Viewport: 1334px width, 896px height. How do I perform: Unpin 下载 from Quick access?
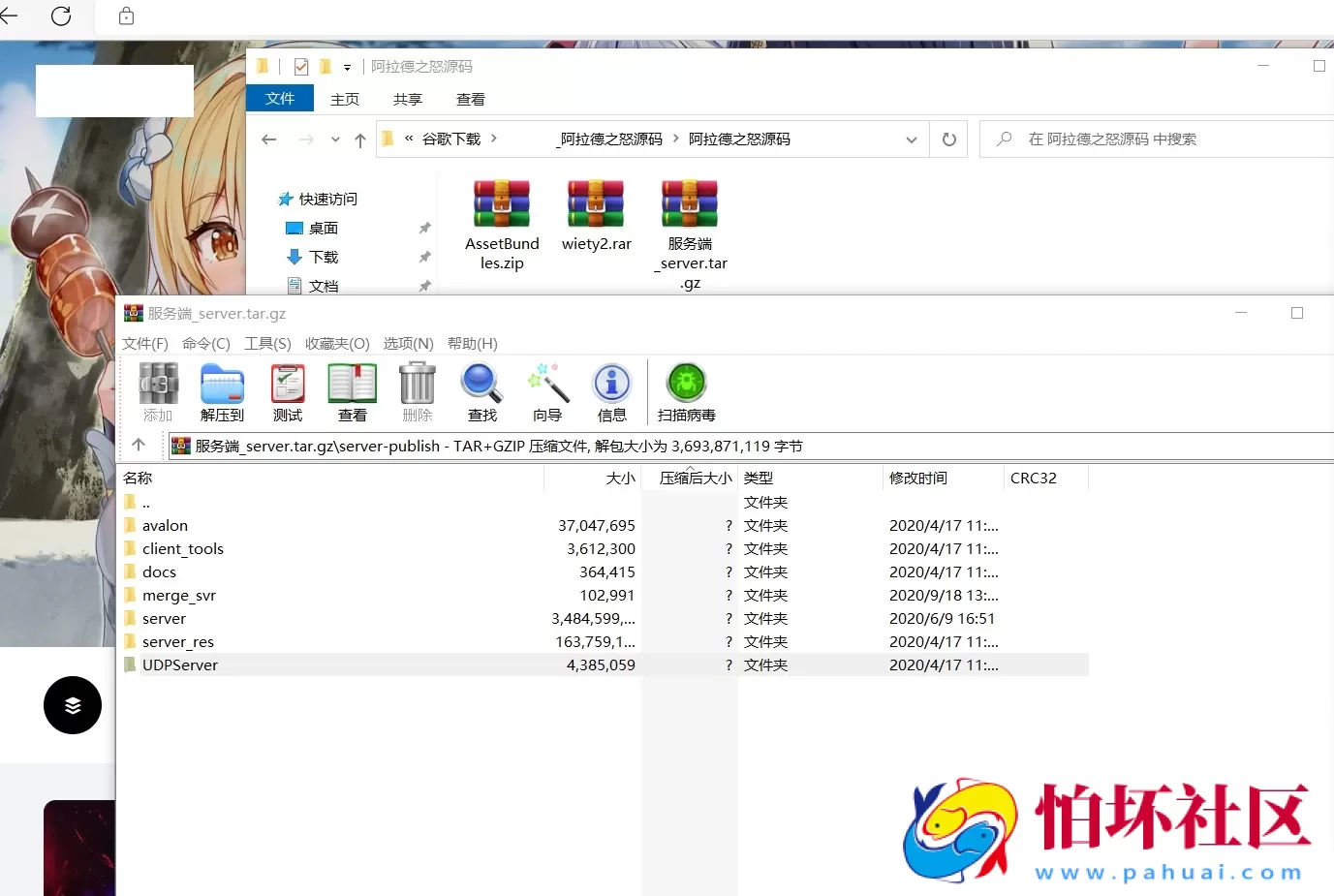pyautogui.click(x=424, y=257)
